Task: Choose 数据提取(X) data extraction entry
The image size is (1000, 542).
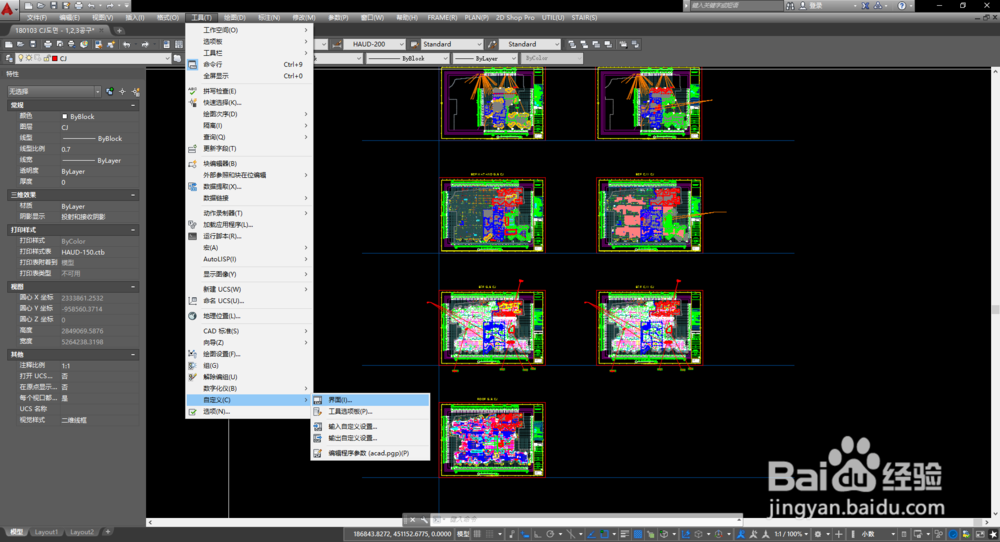Action: [249, 187]
